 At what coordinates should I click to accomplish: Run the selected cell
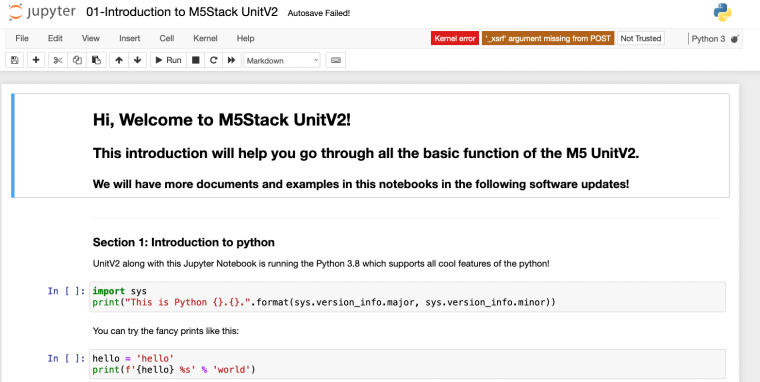click(x=168, y=60)
